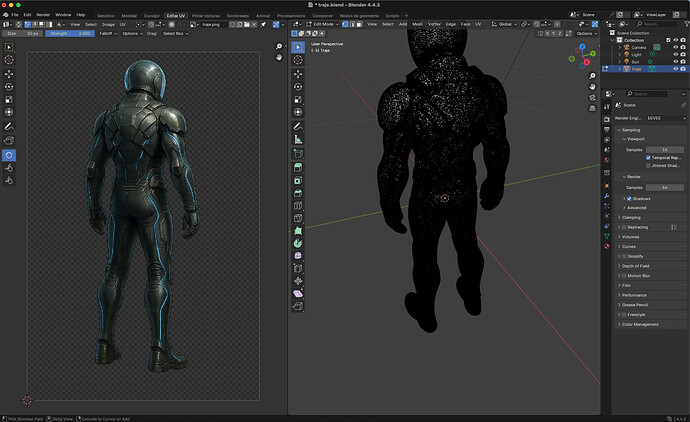Activate Select Box tool in 3D viewport toolbar
This screenshot has width=690, height=422.
tap(298, 47)
